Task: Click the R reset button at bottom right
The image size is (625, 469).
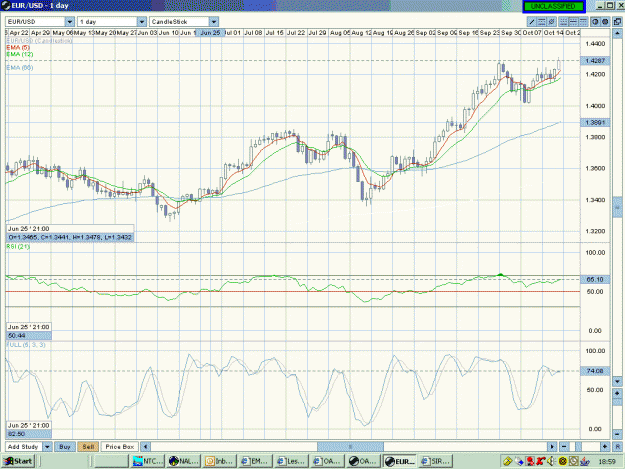Action: pos(617,447)
